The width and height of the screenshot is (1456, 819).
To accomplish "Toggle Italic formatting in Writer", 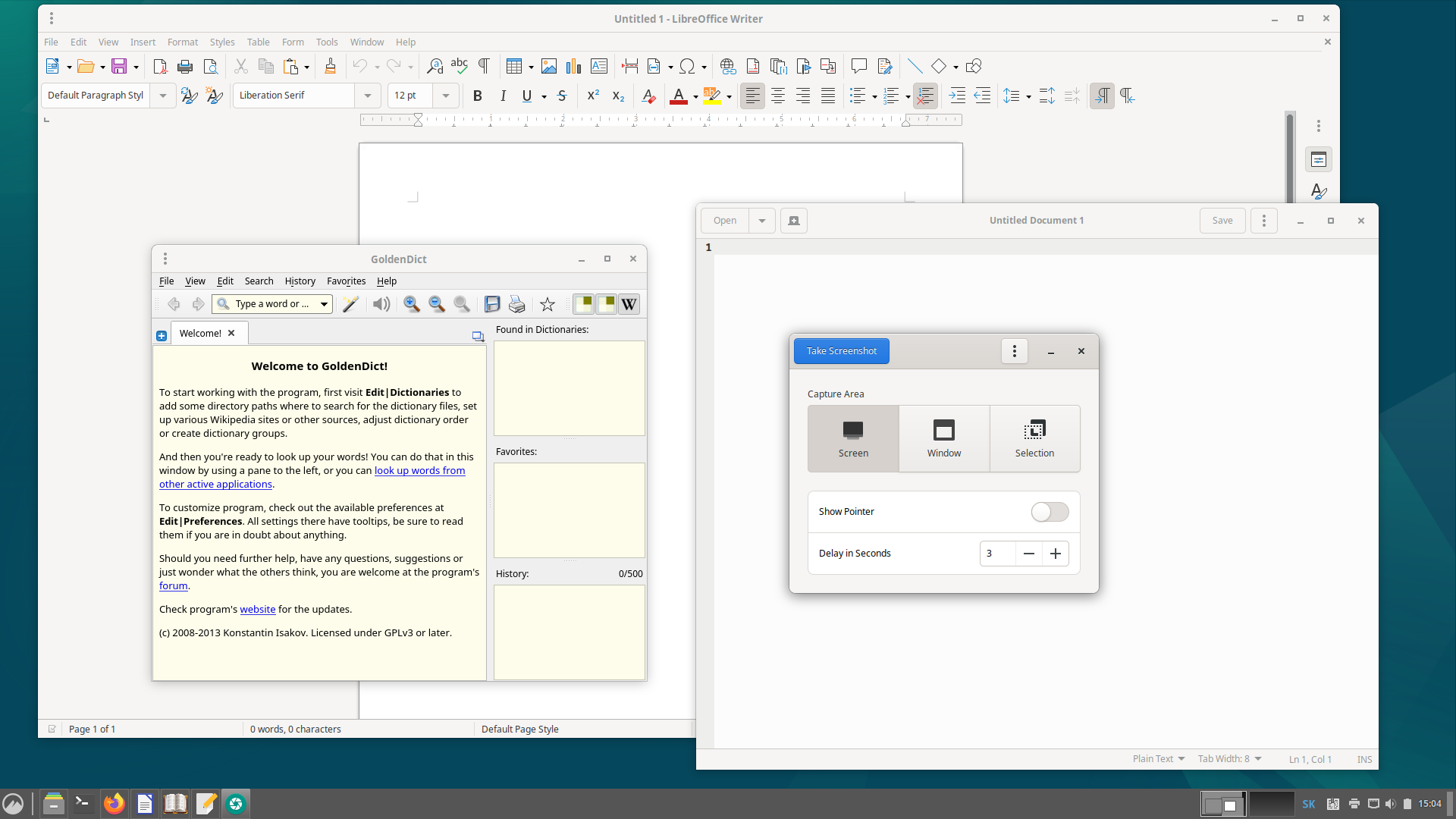I will pyautogui.click(x=503, y=96).
